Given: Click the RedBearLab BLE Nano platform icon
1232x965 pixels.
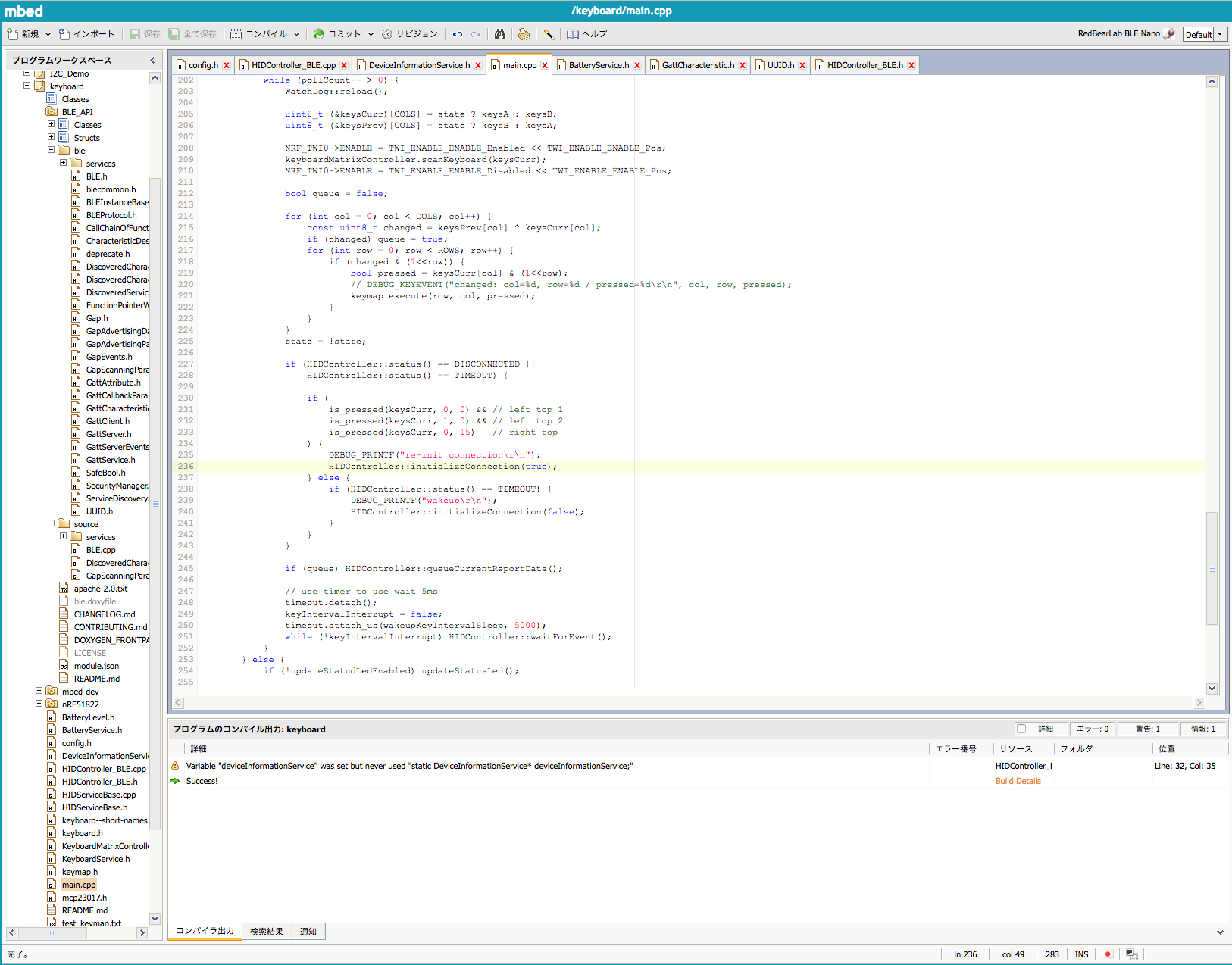Looking at the screenshot, I should [1169, 34].
